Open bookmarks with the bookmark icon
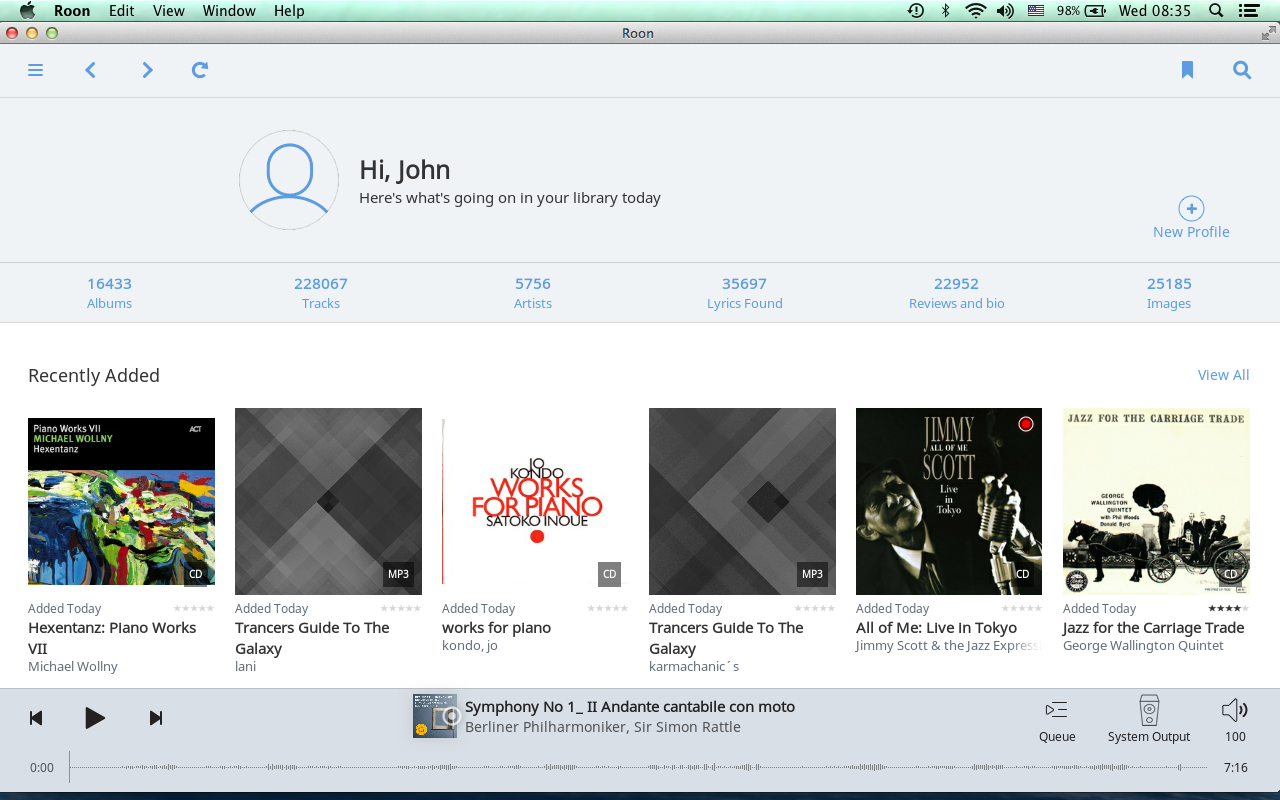 [x=1187, y=70]
